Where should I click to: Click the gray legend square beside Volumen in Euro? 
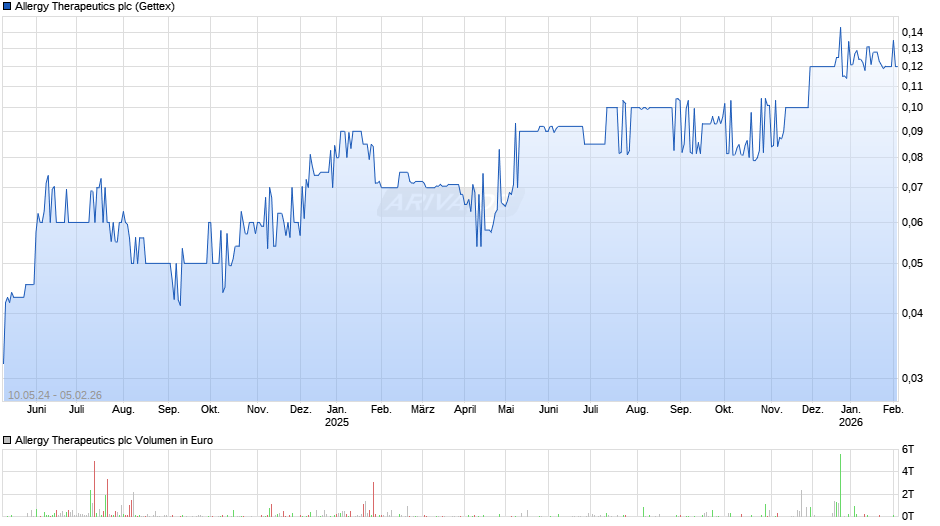pyautogui.click(x=7, y=441)
